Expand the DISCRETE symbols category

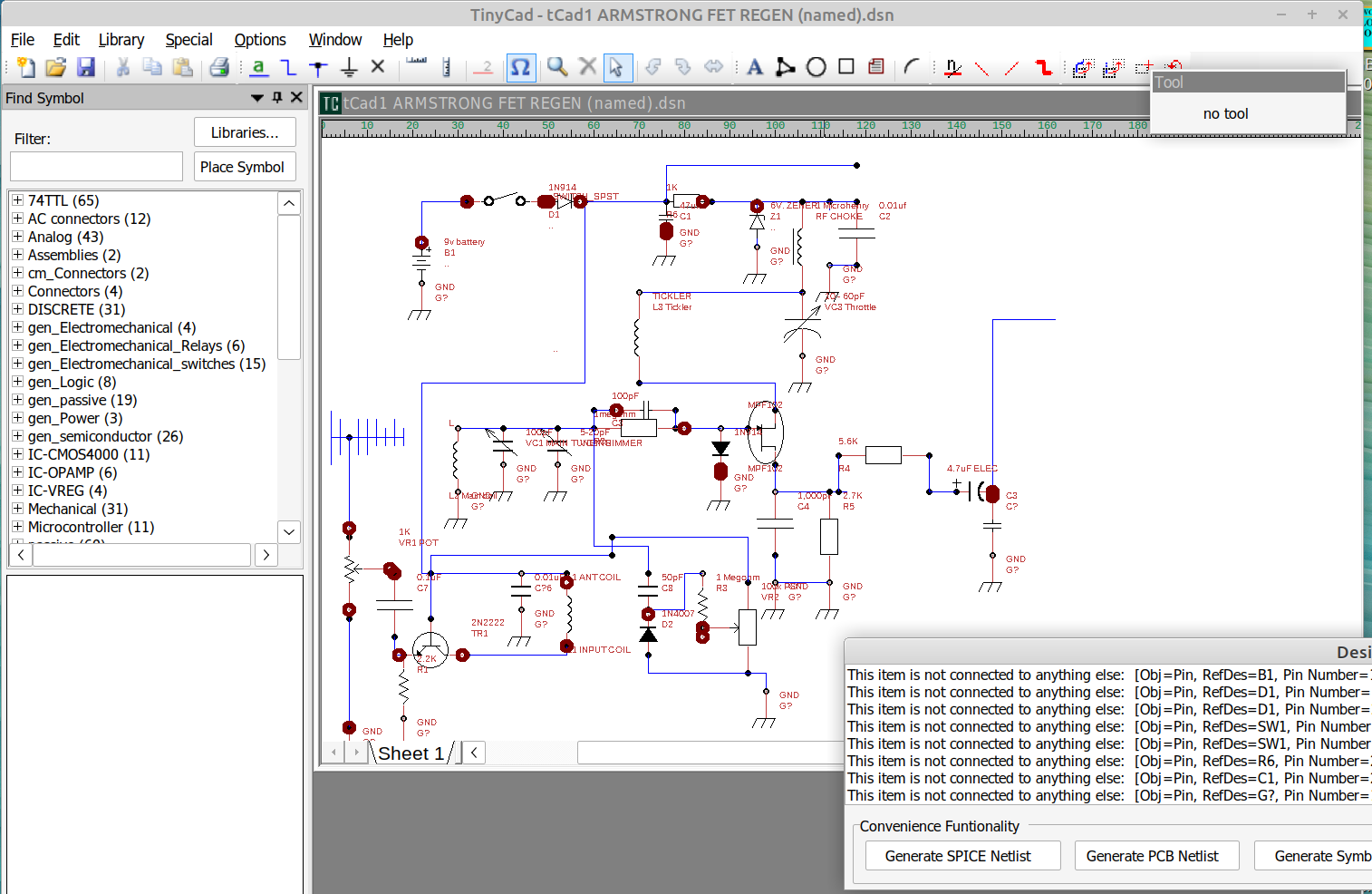click(x=17, y=309)
